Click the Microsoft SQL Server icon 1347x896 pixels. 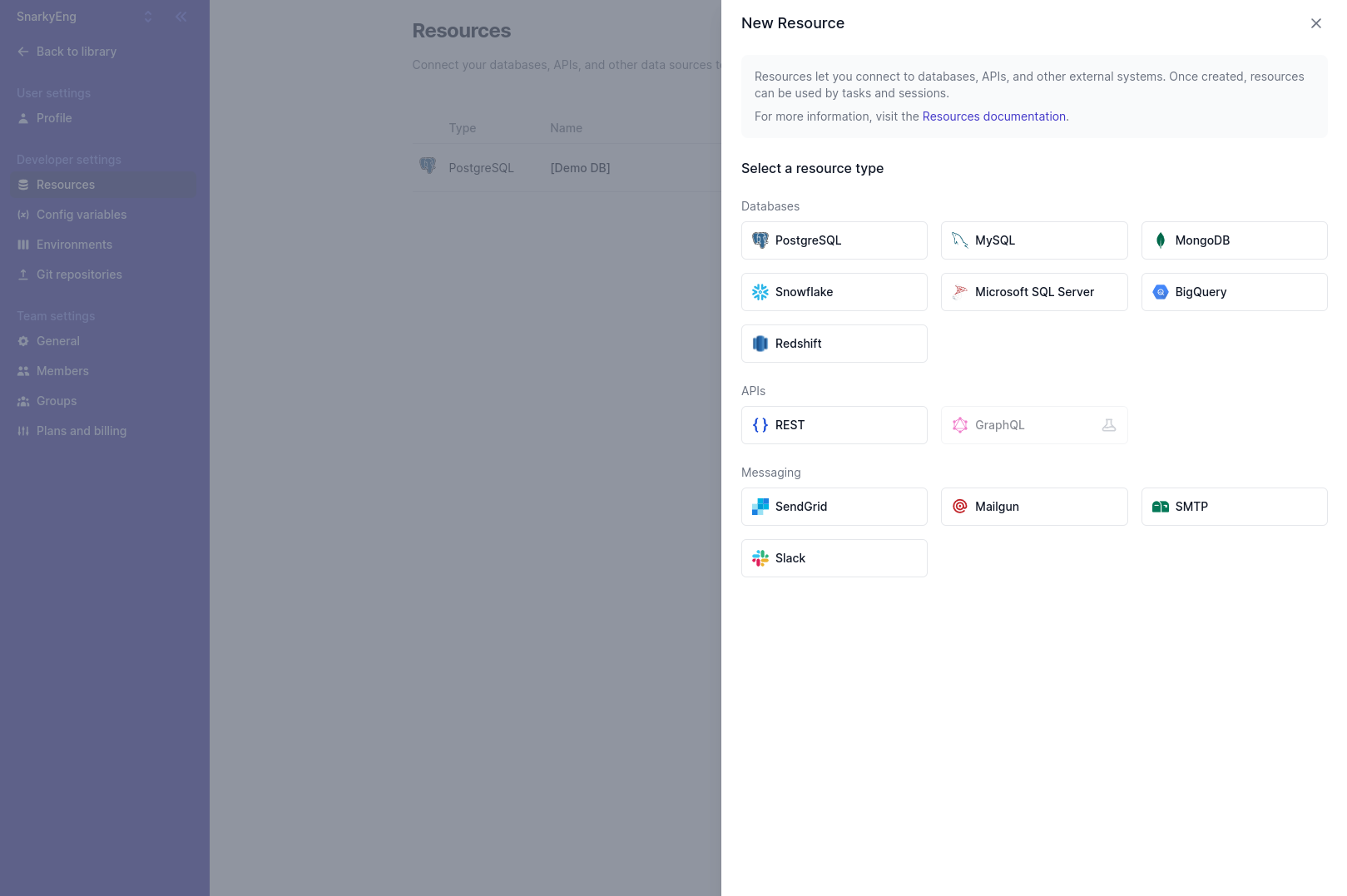click(x=960, y=292)
